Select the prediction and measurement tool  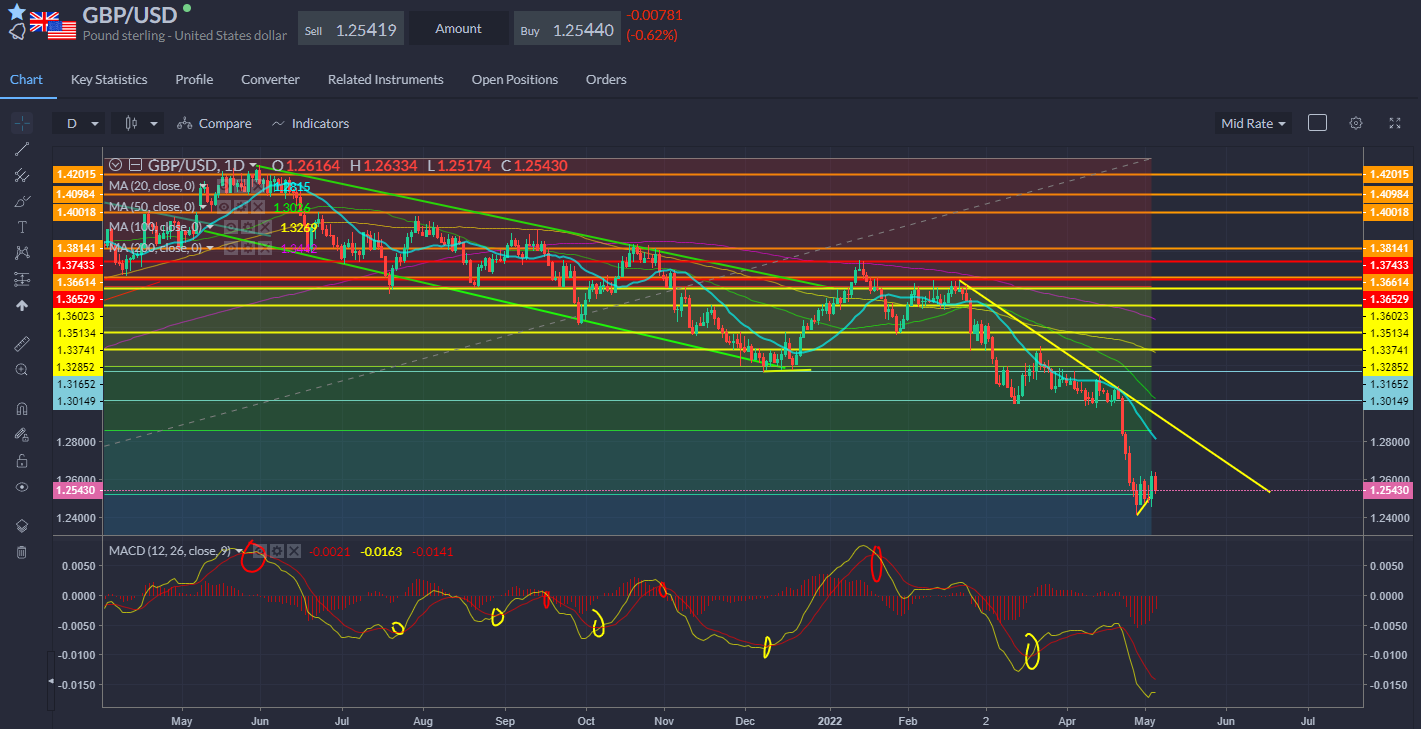(22, 279)
